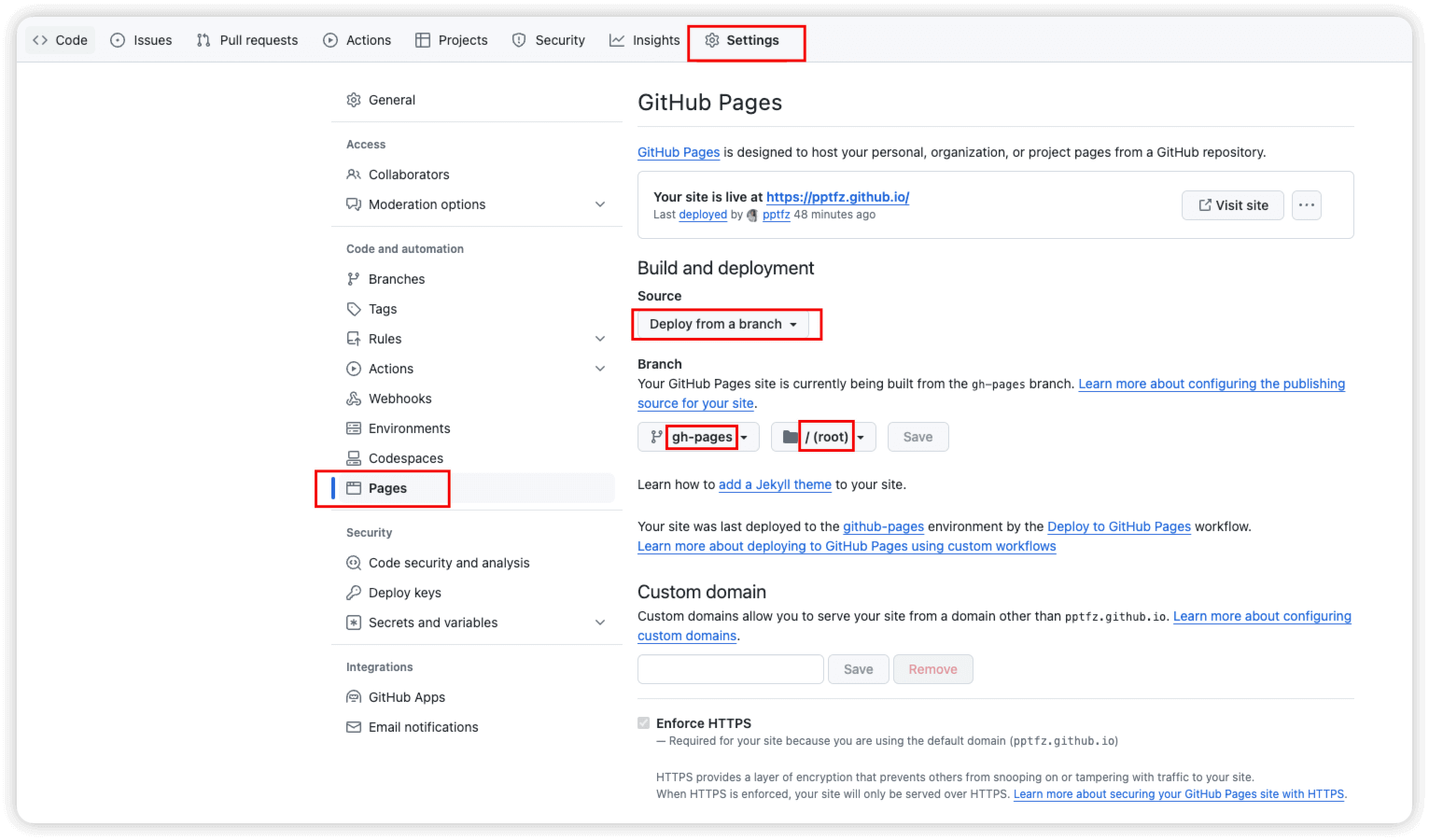Screen dimensions: 1429x840
Task: Open the https://pptfz.github.io/ link
Action: pyautogui.click(x=837, y=197)
